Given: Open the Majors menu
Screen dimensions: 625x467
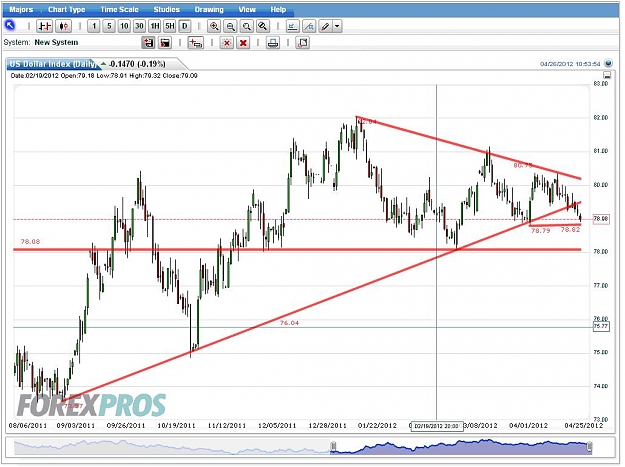Looking at the screenshot, I should click(x=21, y=10).
